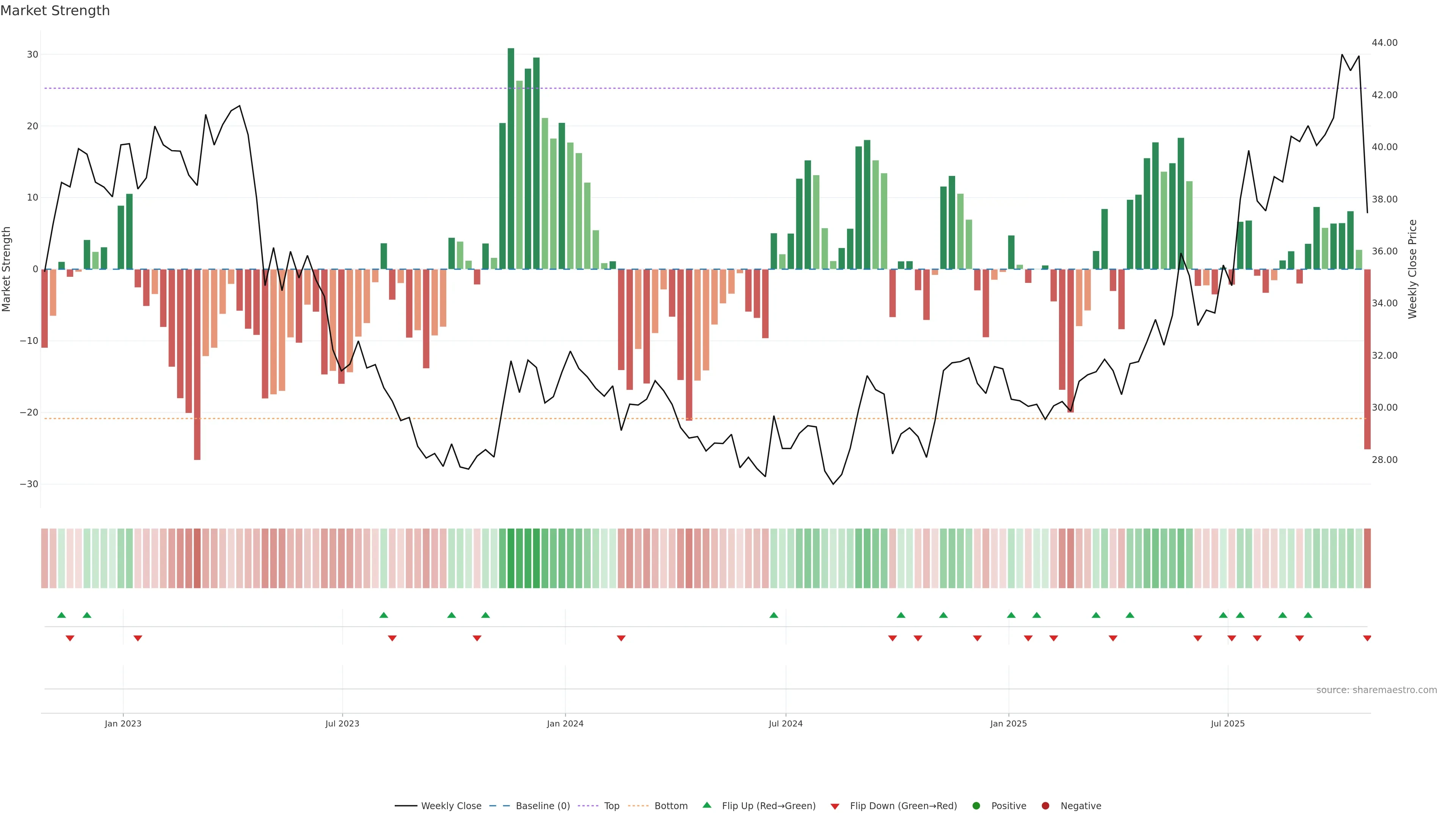Click the black Weekly Close line legend symbol
Image resolution: width=1456 pixels, height=819 pixels.
[406, 806]
